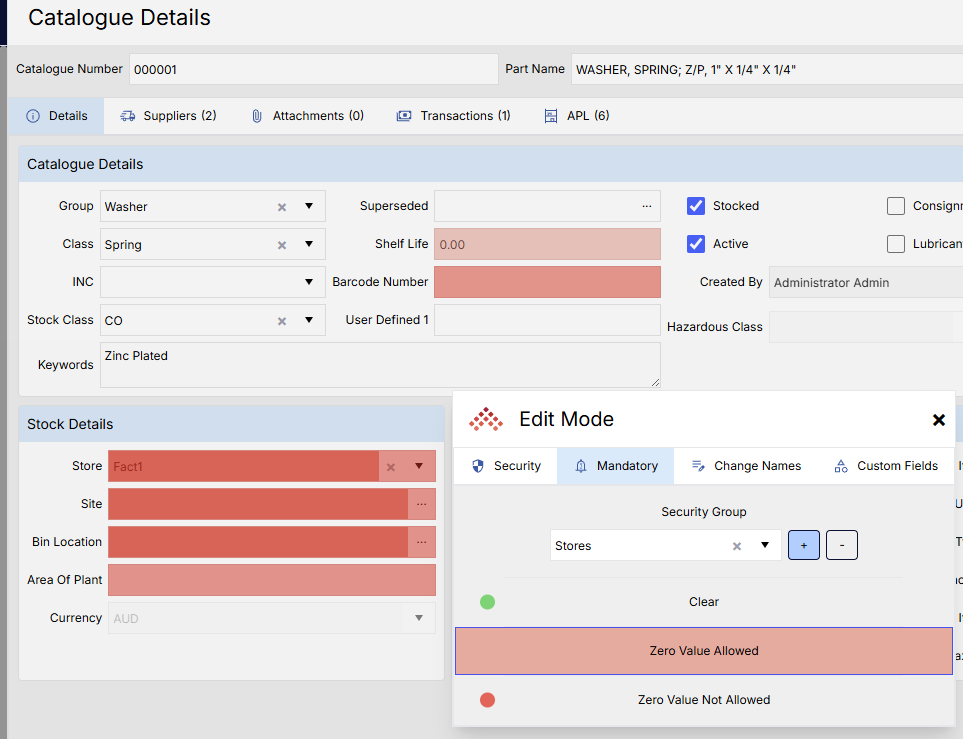Open Site lookup ellipsis button
963x739 pixels.
(x=421, y=504)
